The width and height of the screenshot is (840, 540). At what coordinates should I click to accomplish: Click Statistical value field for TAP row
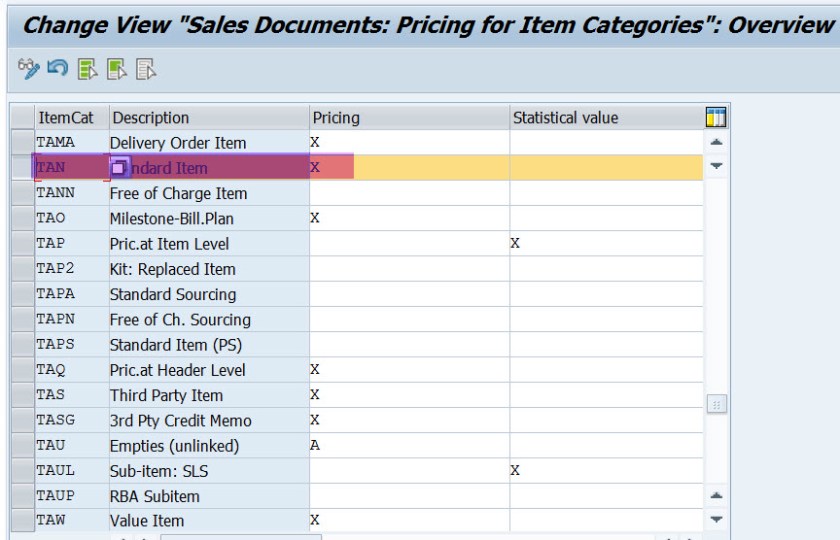coord(605,243)
